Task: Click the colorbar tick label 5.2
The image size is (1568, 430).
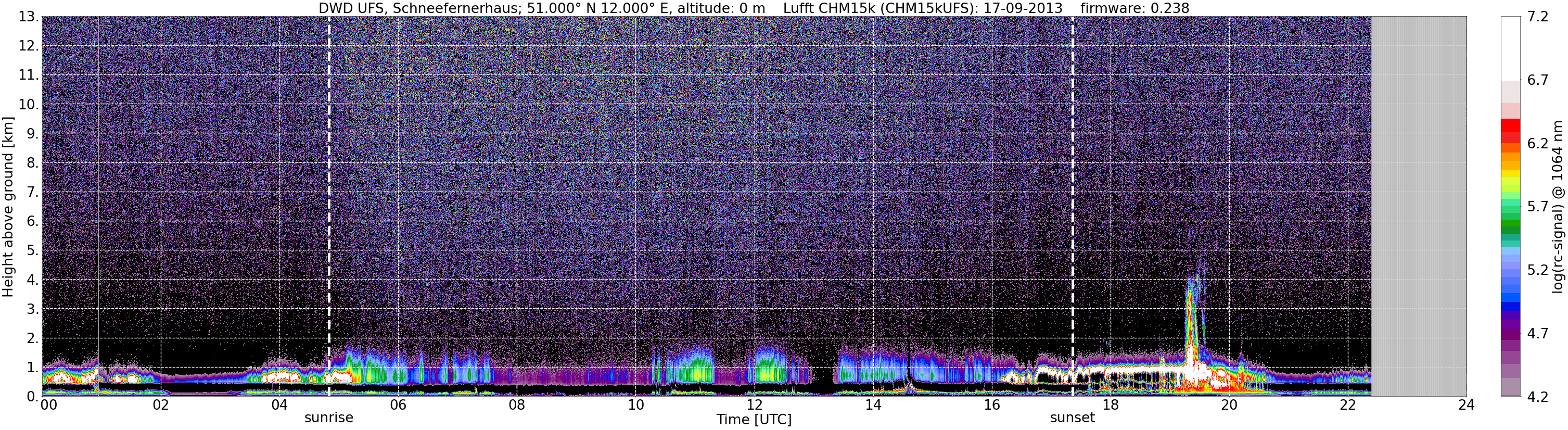Action: tap(1538, 270)
